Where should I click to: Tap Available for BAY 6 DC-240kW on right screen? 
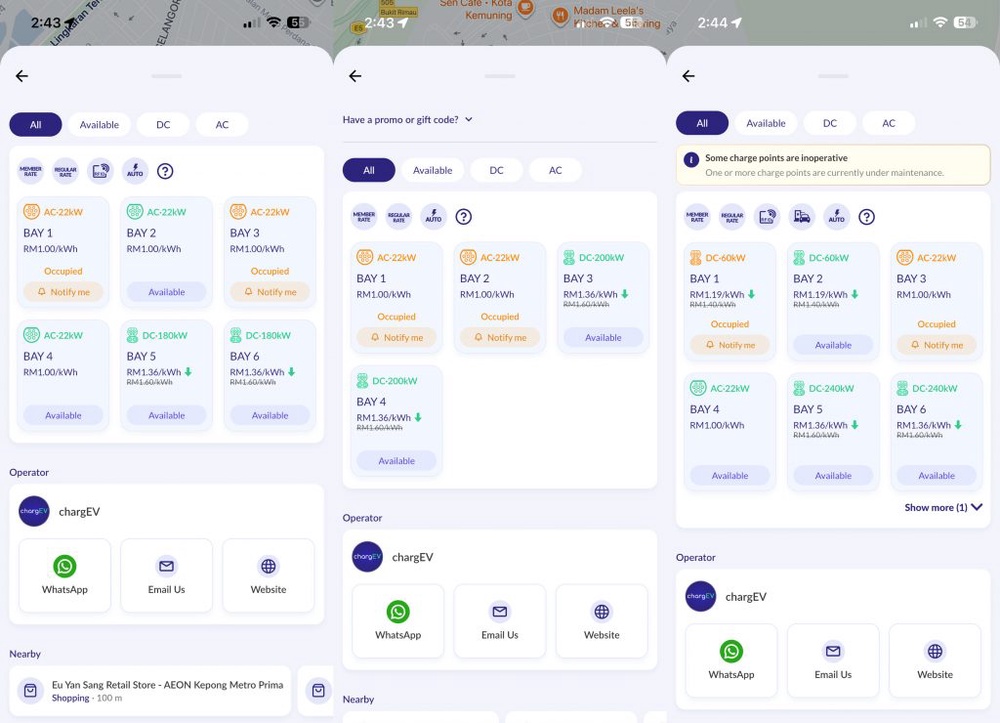[936, 476]
